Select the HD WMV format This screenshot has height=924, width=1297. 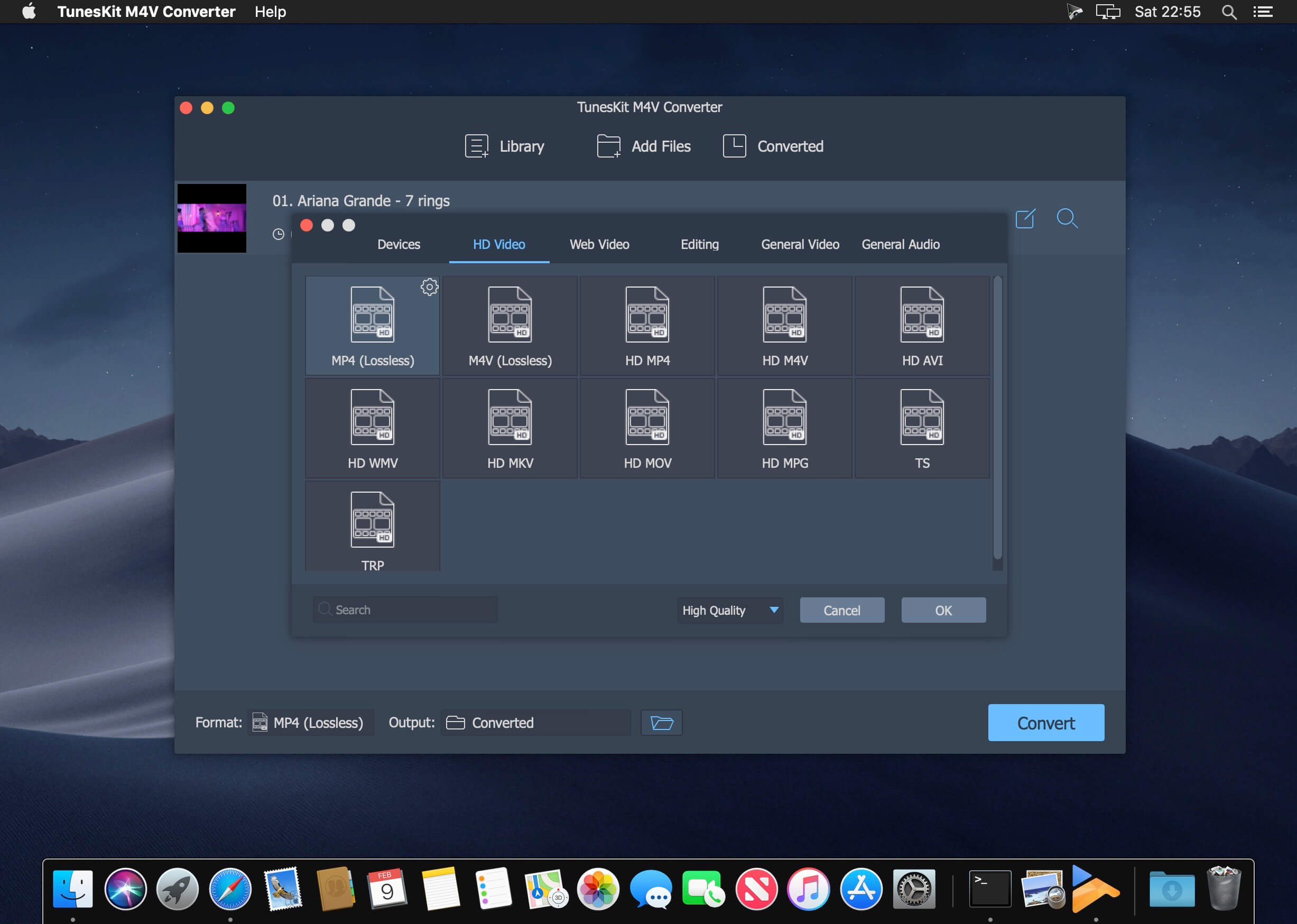(x=373, y=428)
